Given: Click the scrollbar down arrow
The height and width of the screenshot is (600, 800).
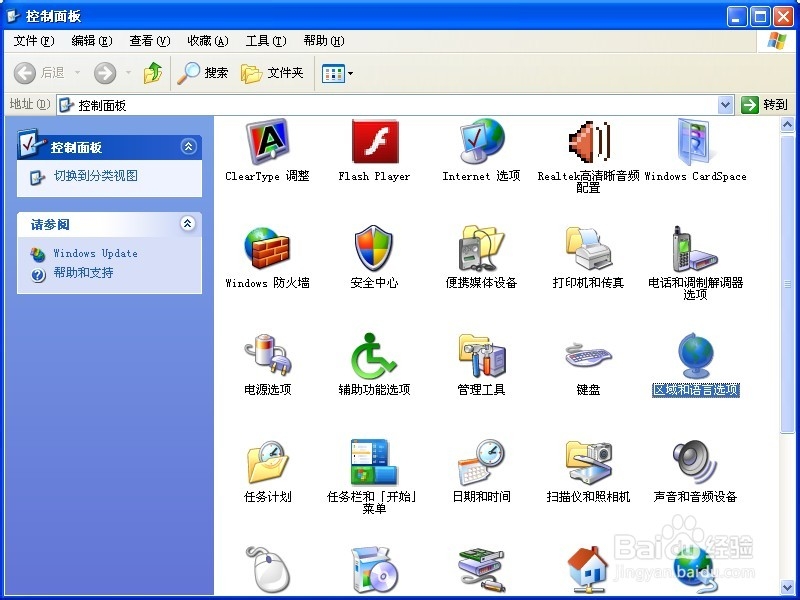Looking at the screenshot, I should tap(787, 587).
